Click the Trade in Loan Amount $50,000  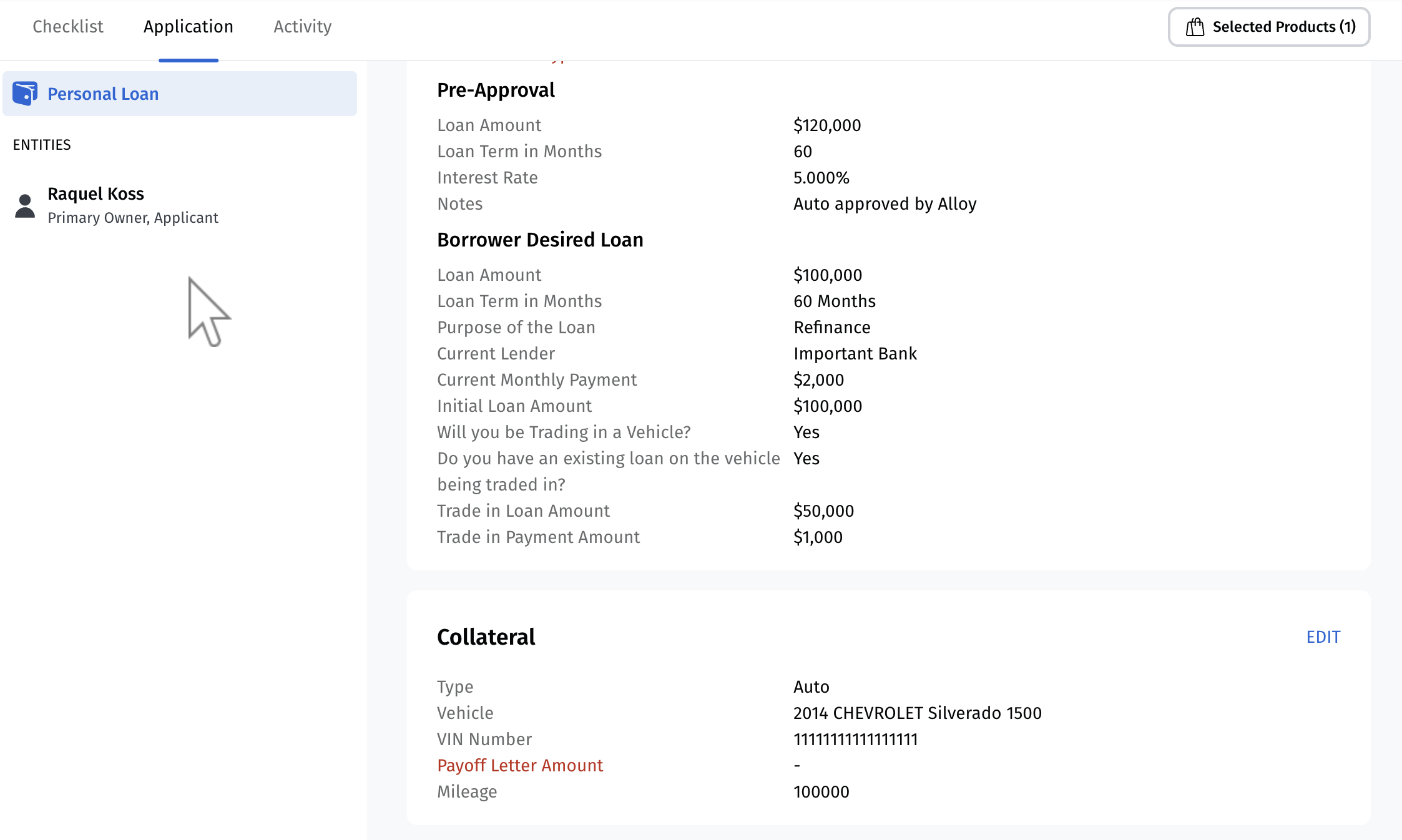click(823, 511)
